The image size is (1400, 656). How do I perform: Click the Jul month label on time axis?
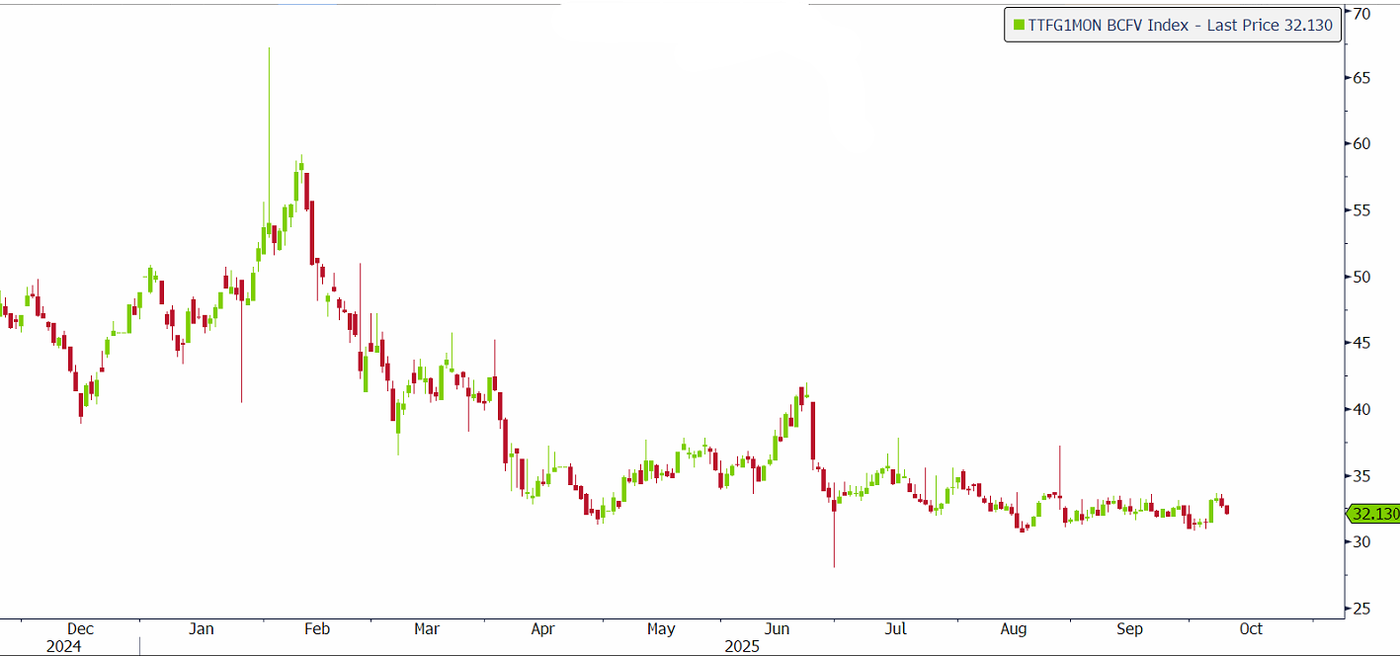click(896, 629)
